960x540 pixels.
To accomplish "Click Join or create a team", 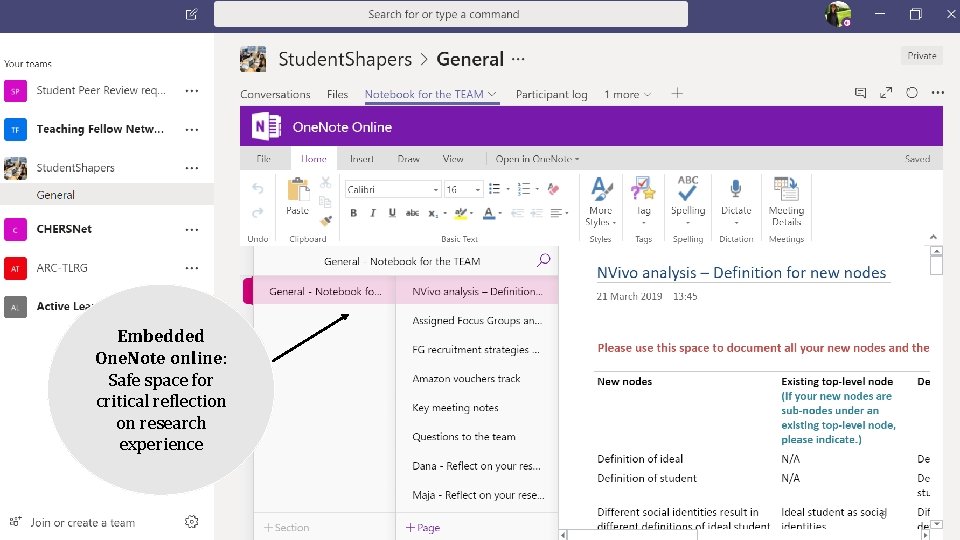I will click(83, 523).
